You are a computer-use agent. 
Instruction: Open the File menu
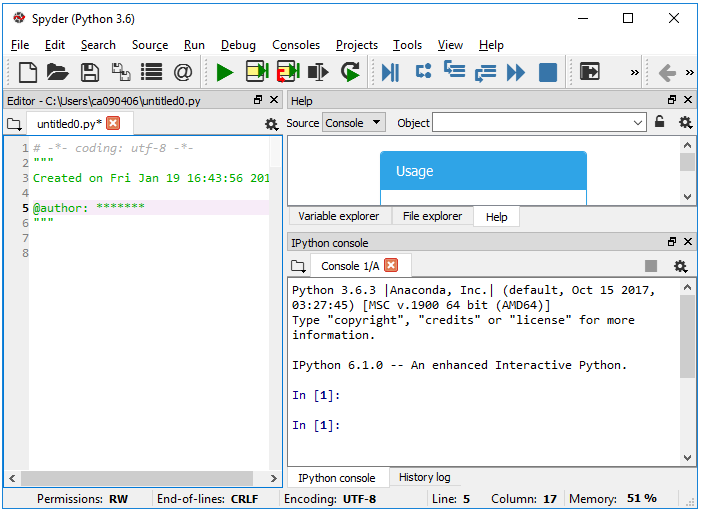[x=20, y=45]
